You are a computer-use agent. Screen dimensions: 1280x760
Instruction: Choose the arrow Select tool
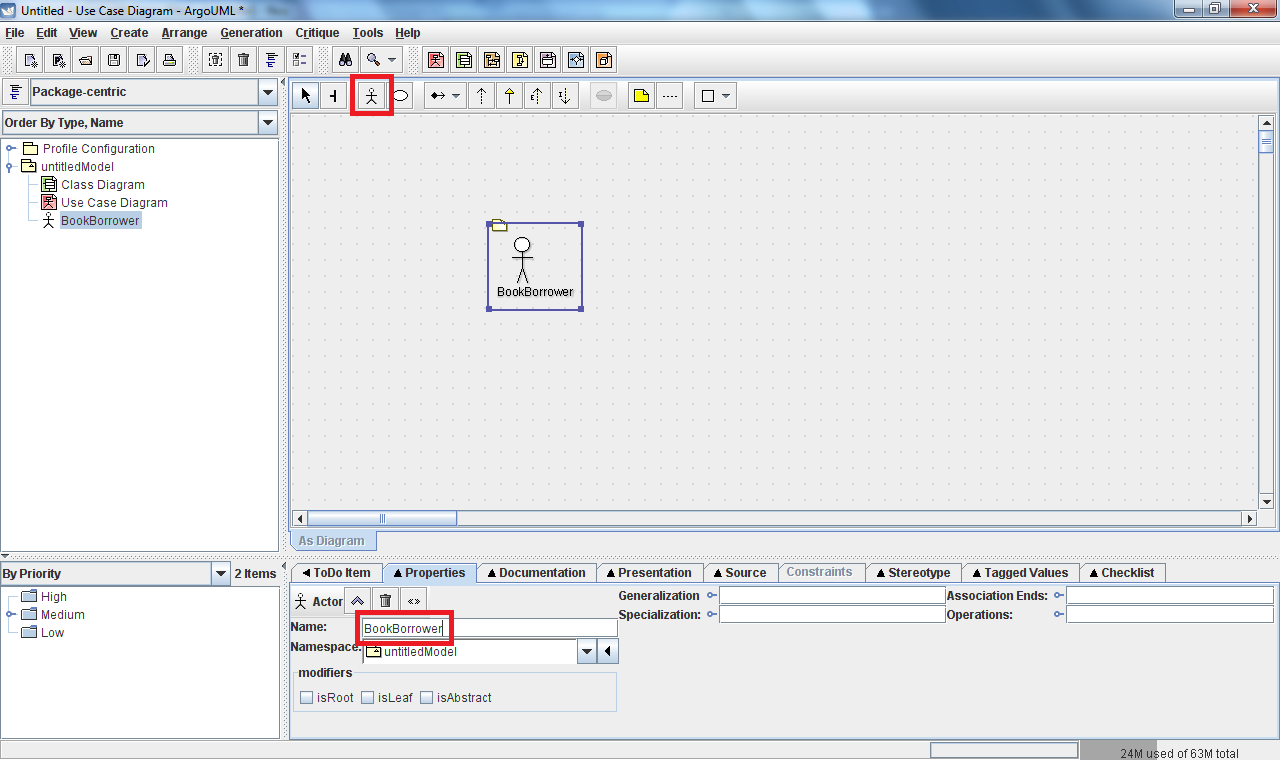pyautogui.click(x=306, y=96)
